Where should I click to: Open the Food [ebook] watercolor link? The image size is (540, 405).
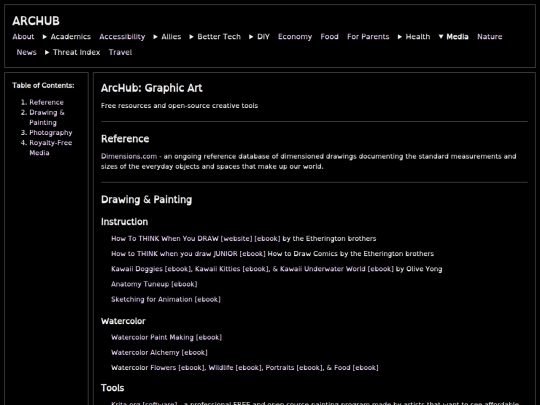356,367
